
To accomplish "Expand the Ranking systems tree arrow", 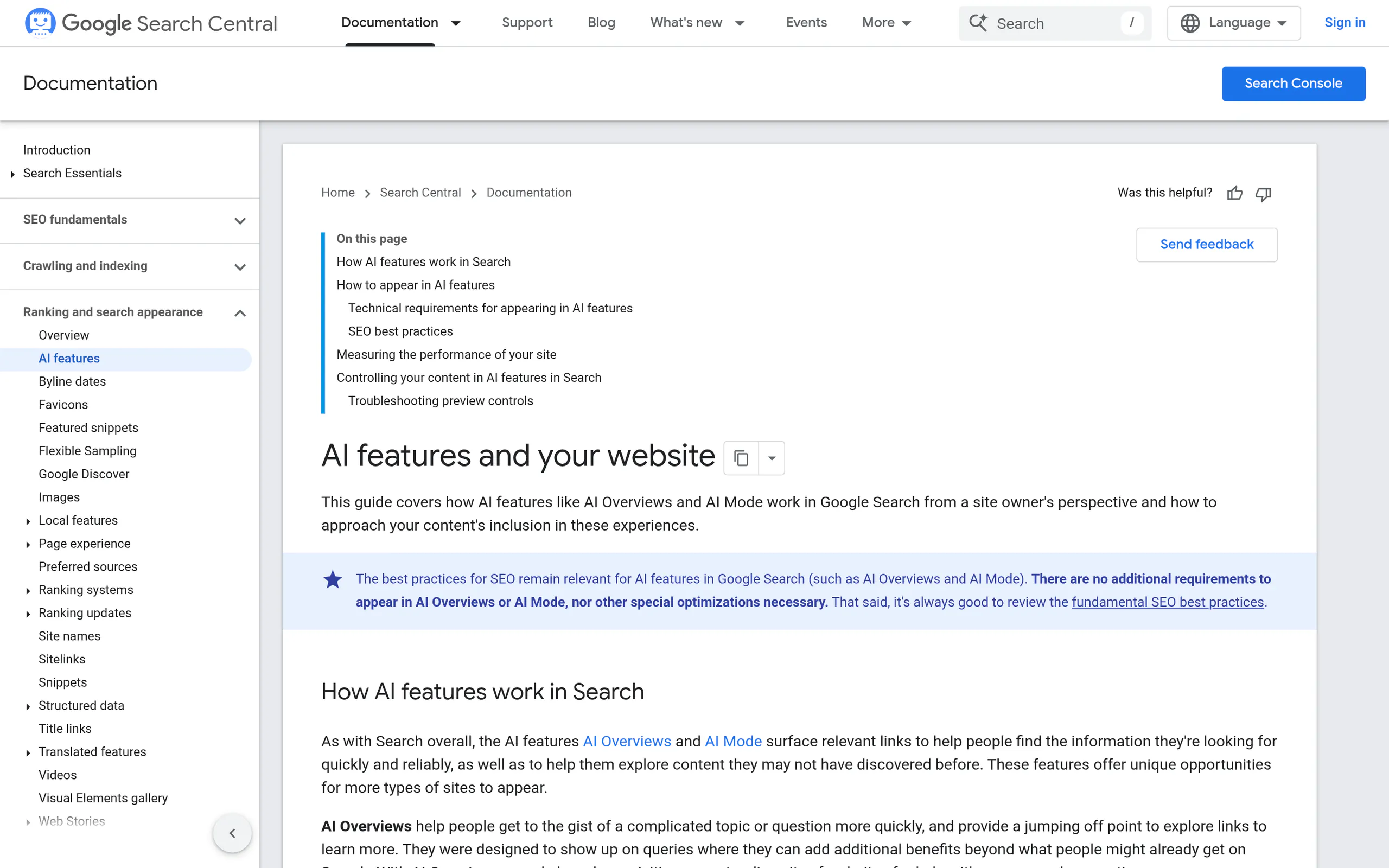I will 28,591.
